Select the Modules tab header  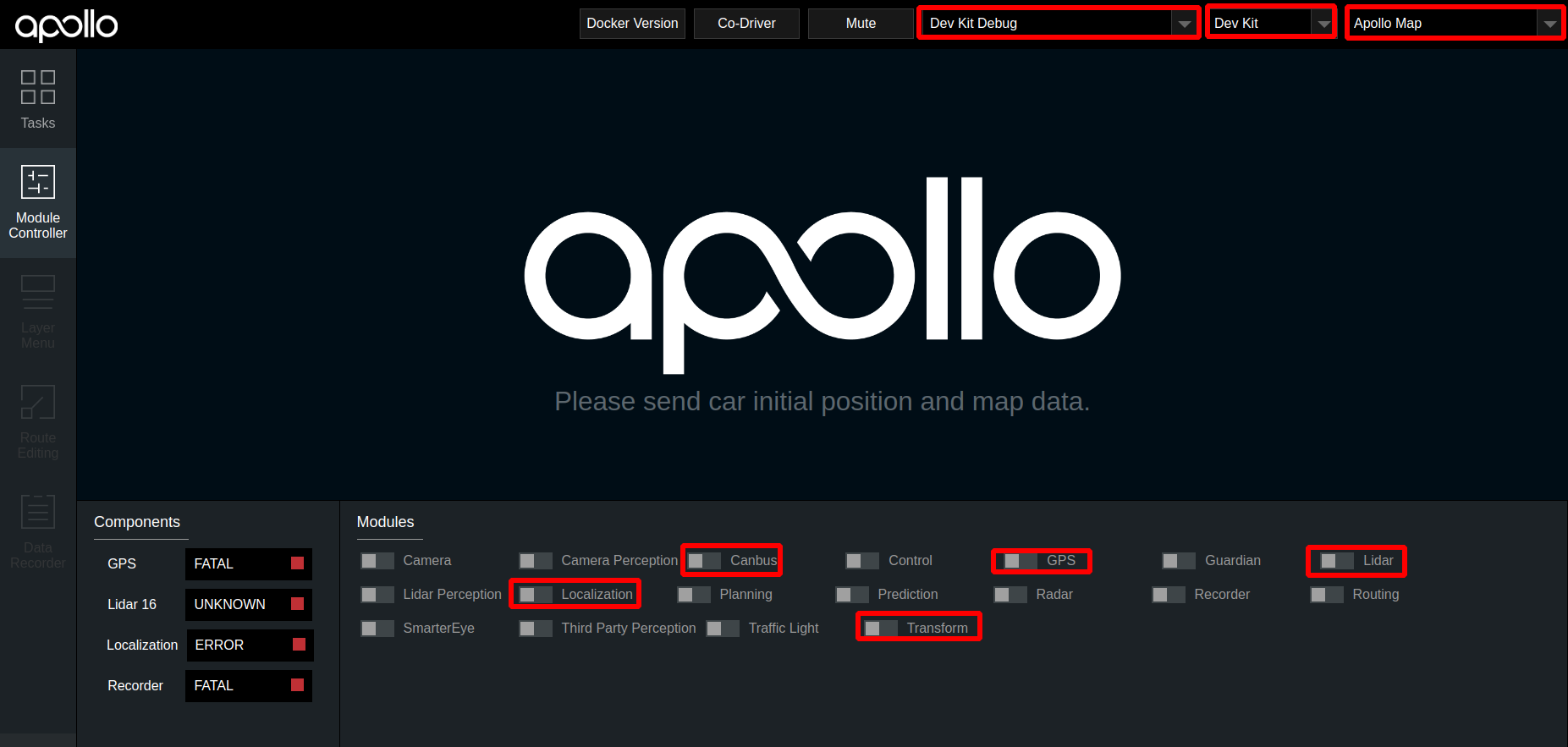pos(385,522)
